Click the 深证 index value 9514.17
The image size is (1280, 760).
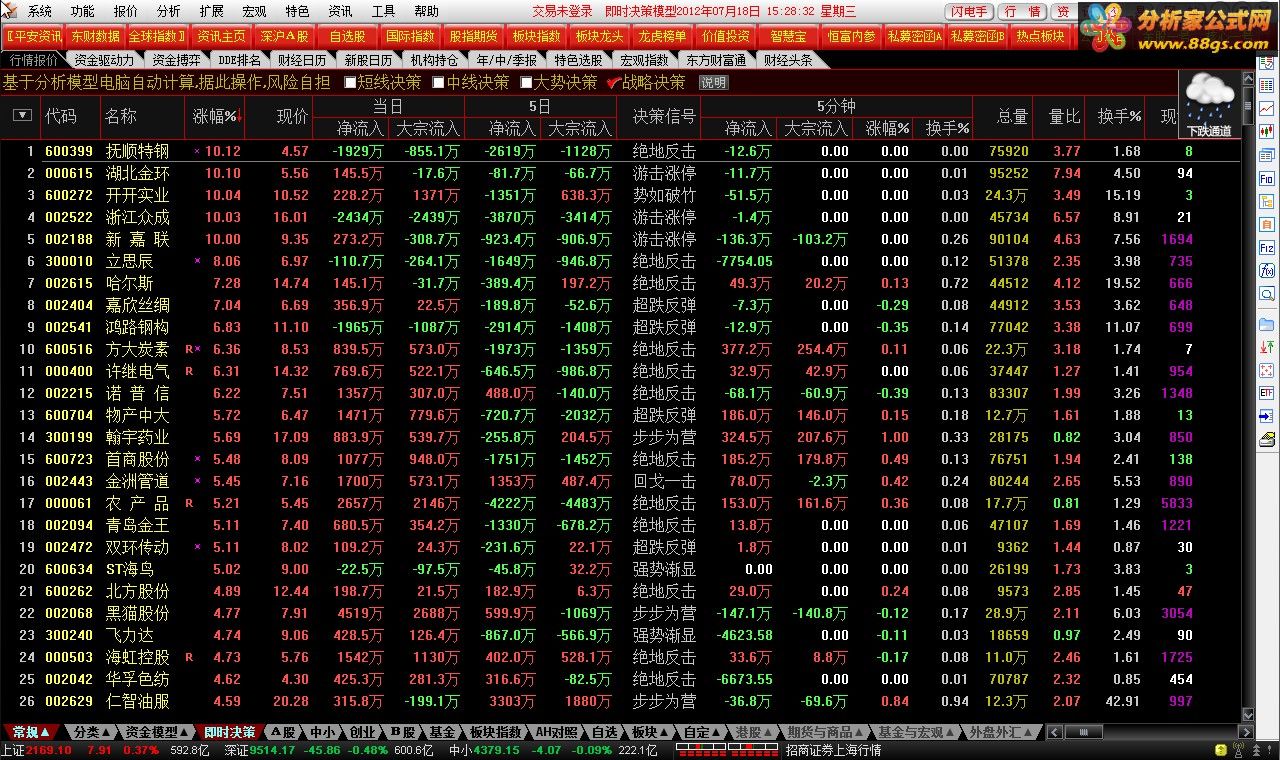point(273,751)
